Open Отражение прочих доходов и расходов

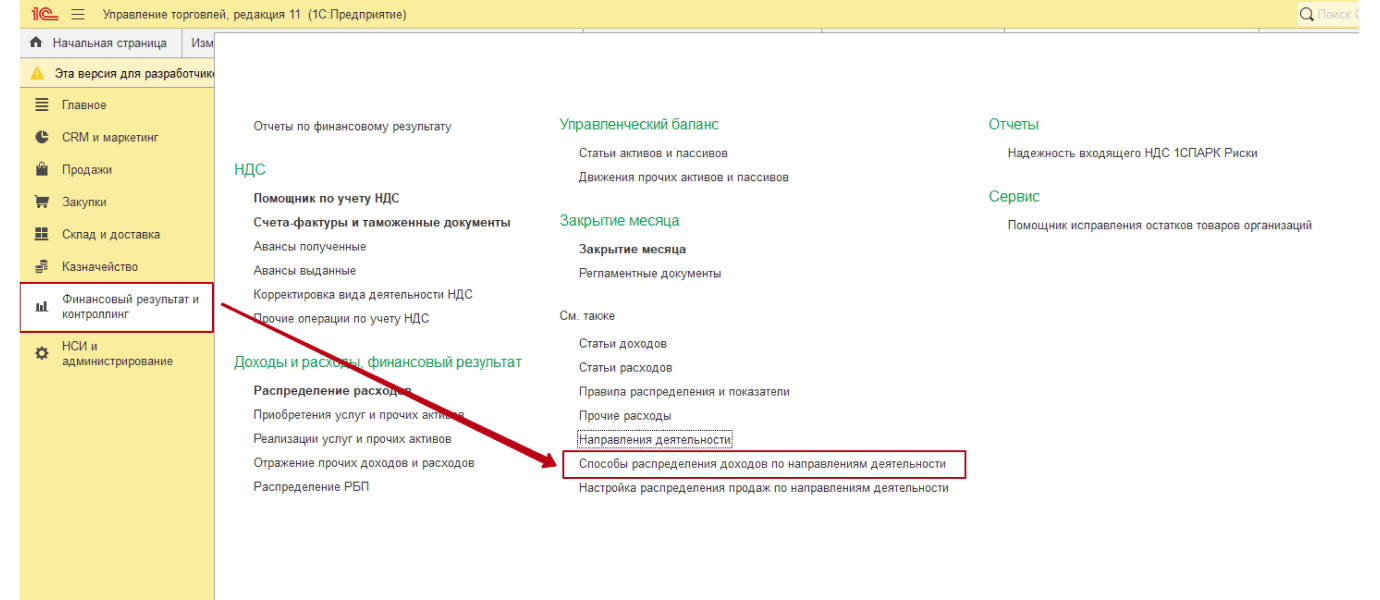point(364,463)
